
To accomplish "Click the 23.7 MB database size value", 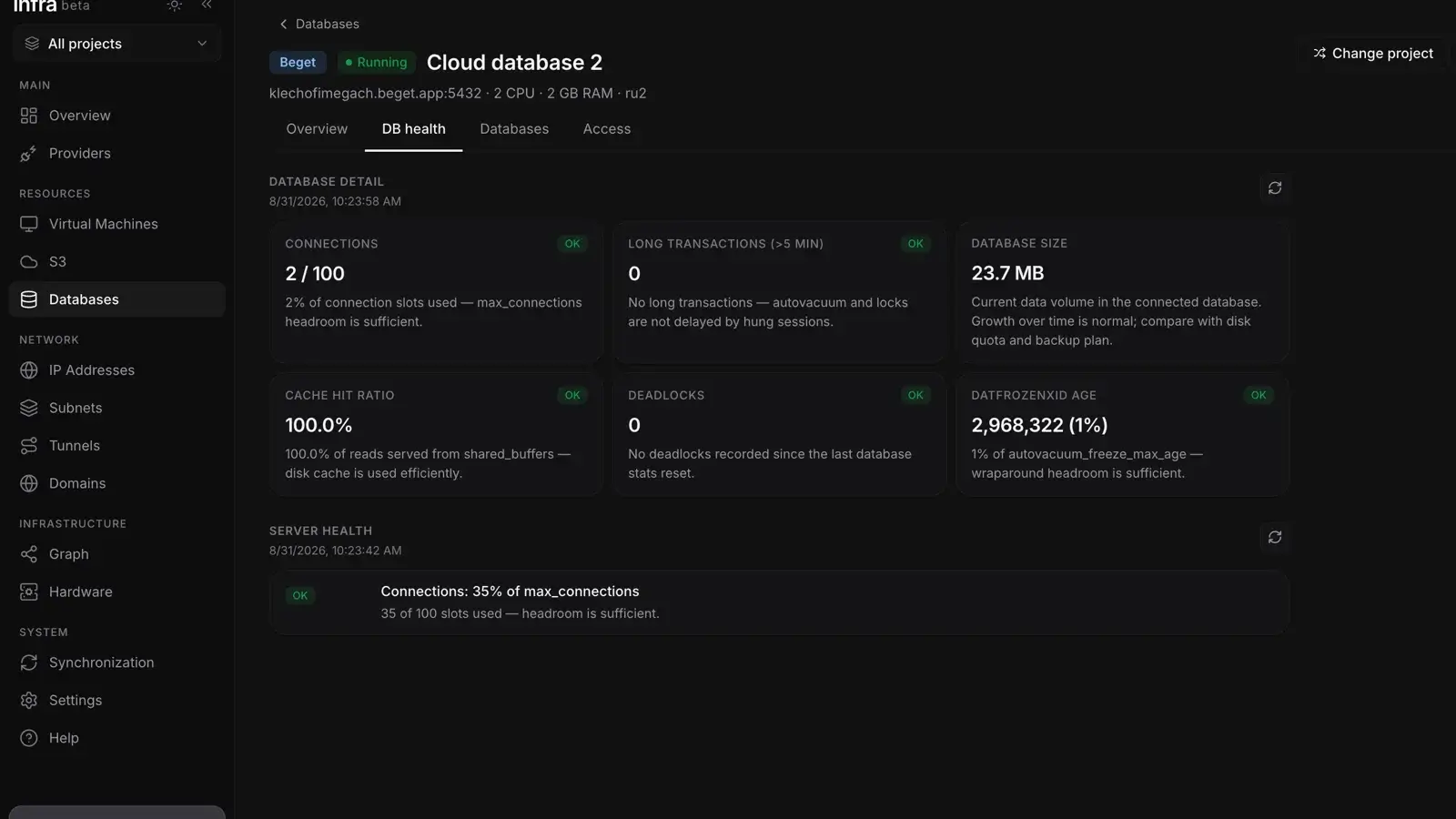I will click(x=1007, y=273).
